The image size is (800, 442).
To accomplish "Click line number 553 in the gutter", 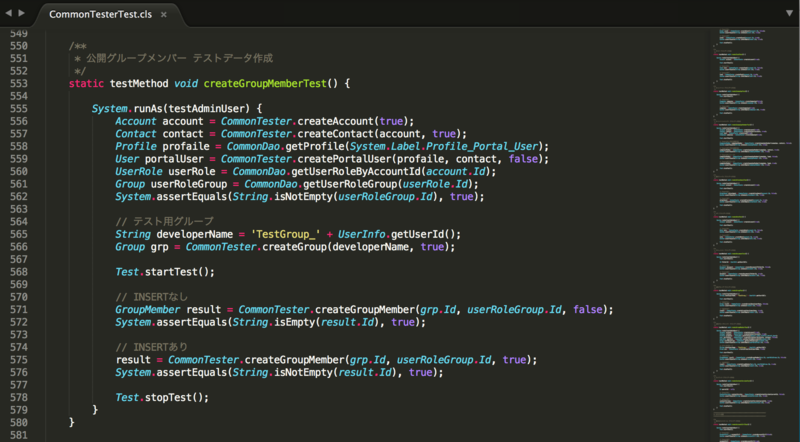I will point(19,83).
